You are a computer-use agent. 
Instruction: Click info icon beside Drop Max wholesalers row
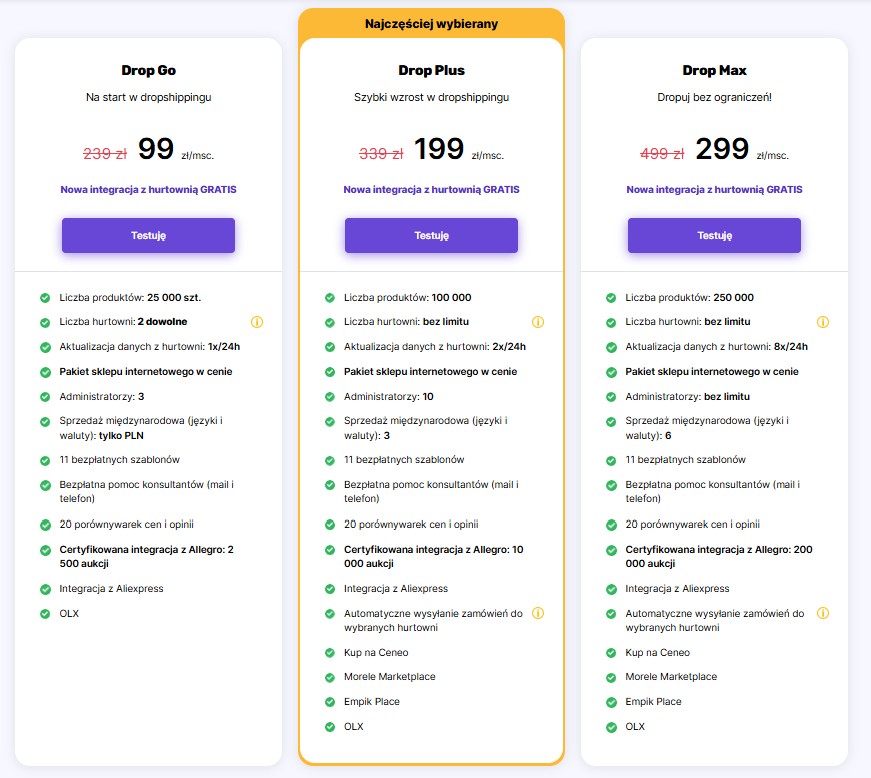tap(823, 322)
